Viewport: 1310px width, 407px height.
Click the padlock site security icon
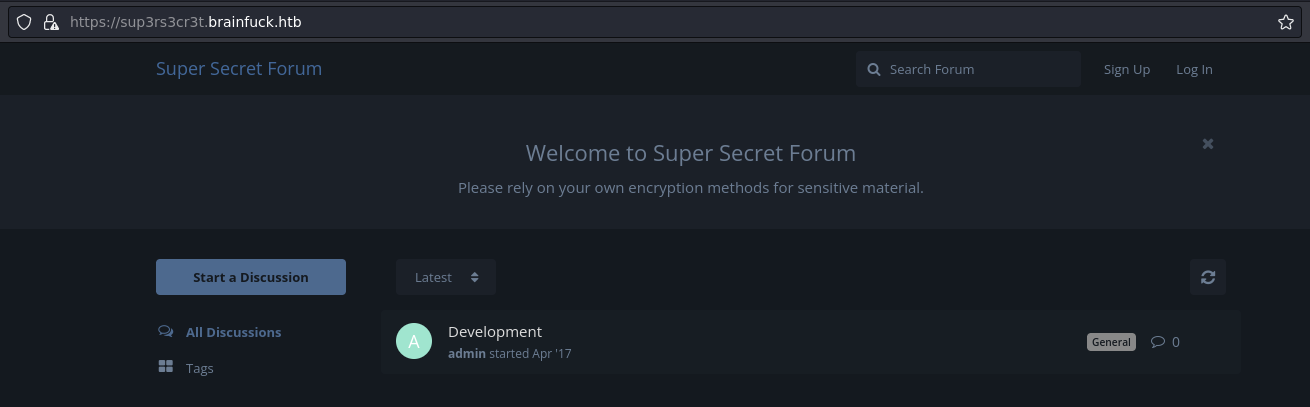(x=50, y=22)
